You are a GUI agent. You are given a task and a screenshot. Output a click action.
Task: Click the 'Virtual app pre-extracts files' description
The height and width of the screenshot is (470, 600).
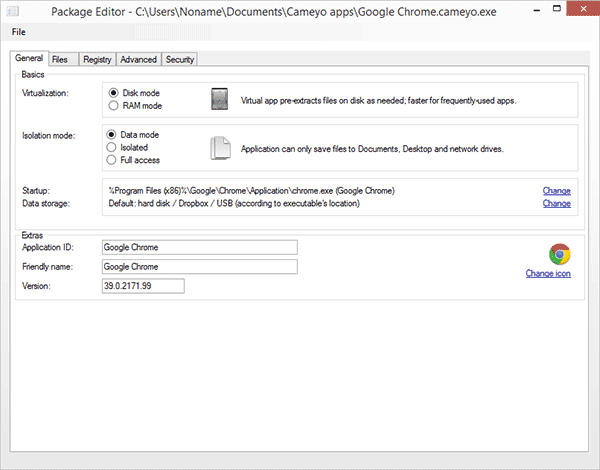click(378, 101)
